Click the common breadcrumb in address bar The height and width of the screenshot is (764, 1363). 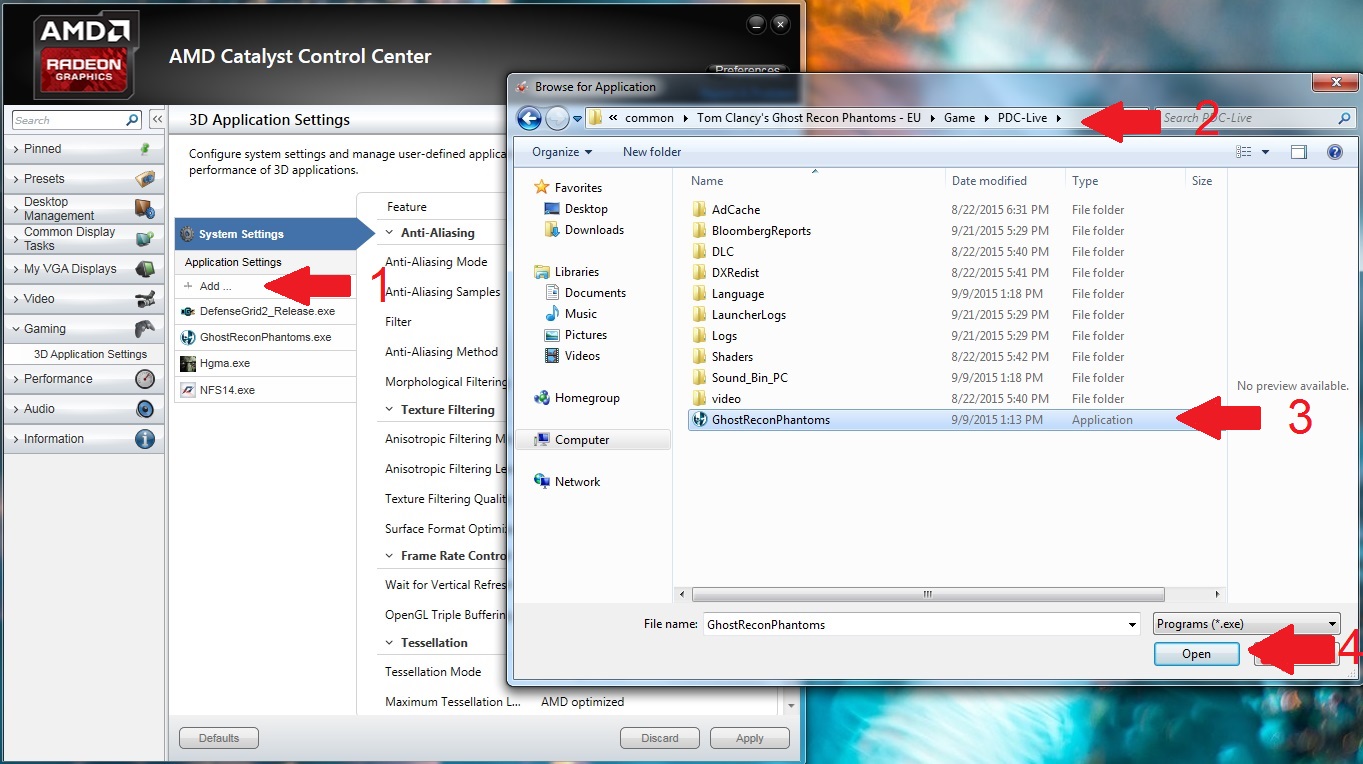tap(650, 118)
